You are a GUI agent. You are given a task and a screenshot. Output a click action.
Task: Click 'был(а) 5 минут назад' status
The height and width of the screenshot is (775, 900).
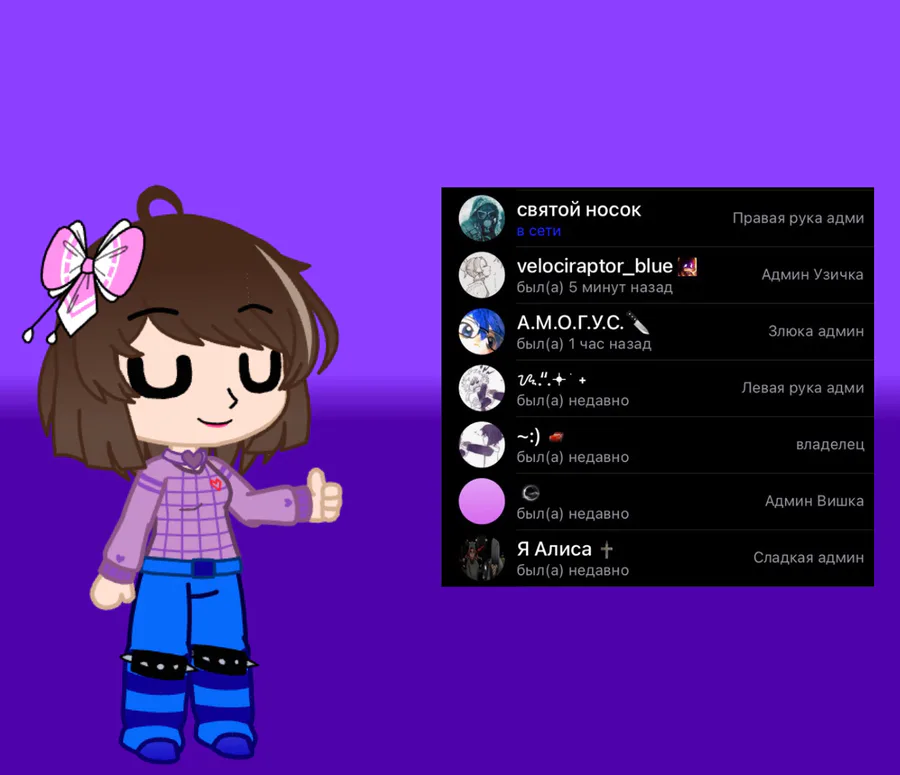[595, 287]
